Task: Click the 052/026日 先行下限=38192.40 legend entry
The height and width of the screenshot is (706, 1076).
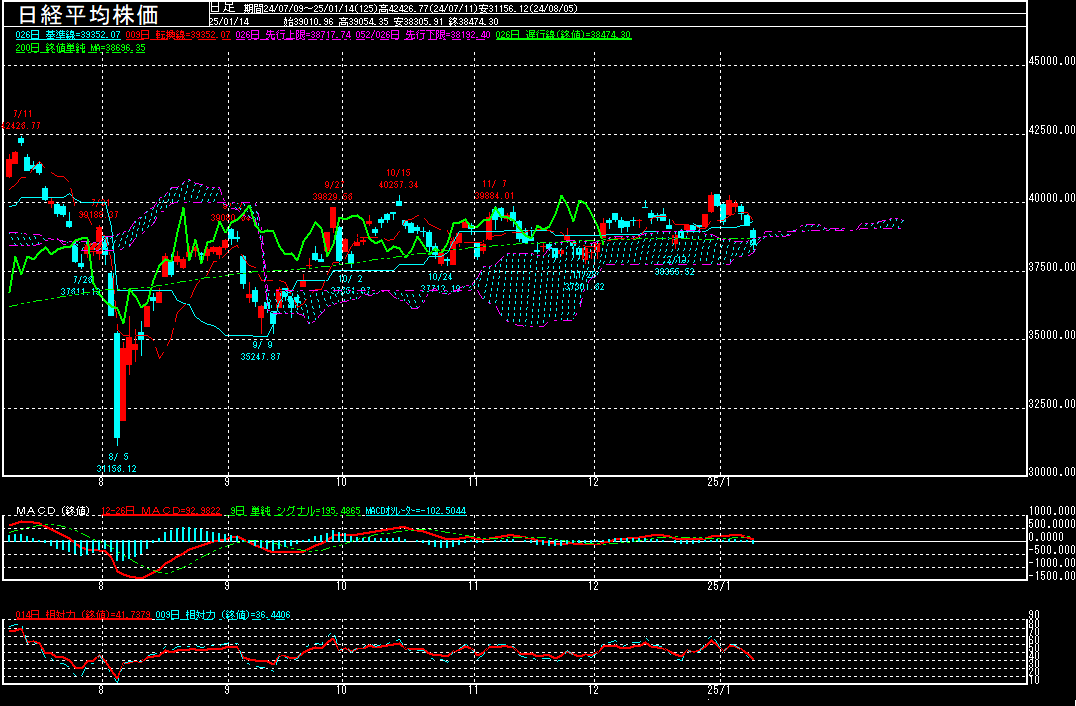Action: (423, 35)
